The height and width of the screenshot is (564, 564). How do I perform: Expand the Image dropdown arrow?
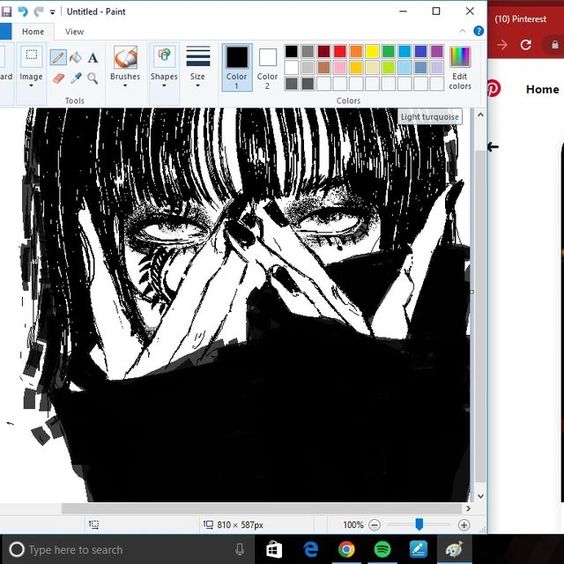point(31,86)
